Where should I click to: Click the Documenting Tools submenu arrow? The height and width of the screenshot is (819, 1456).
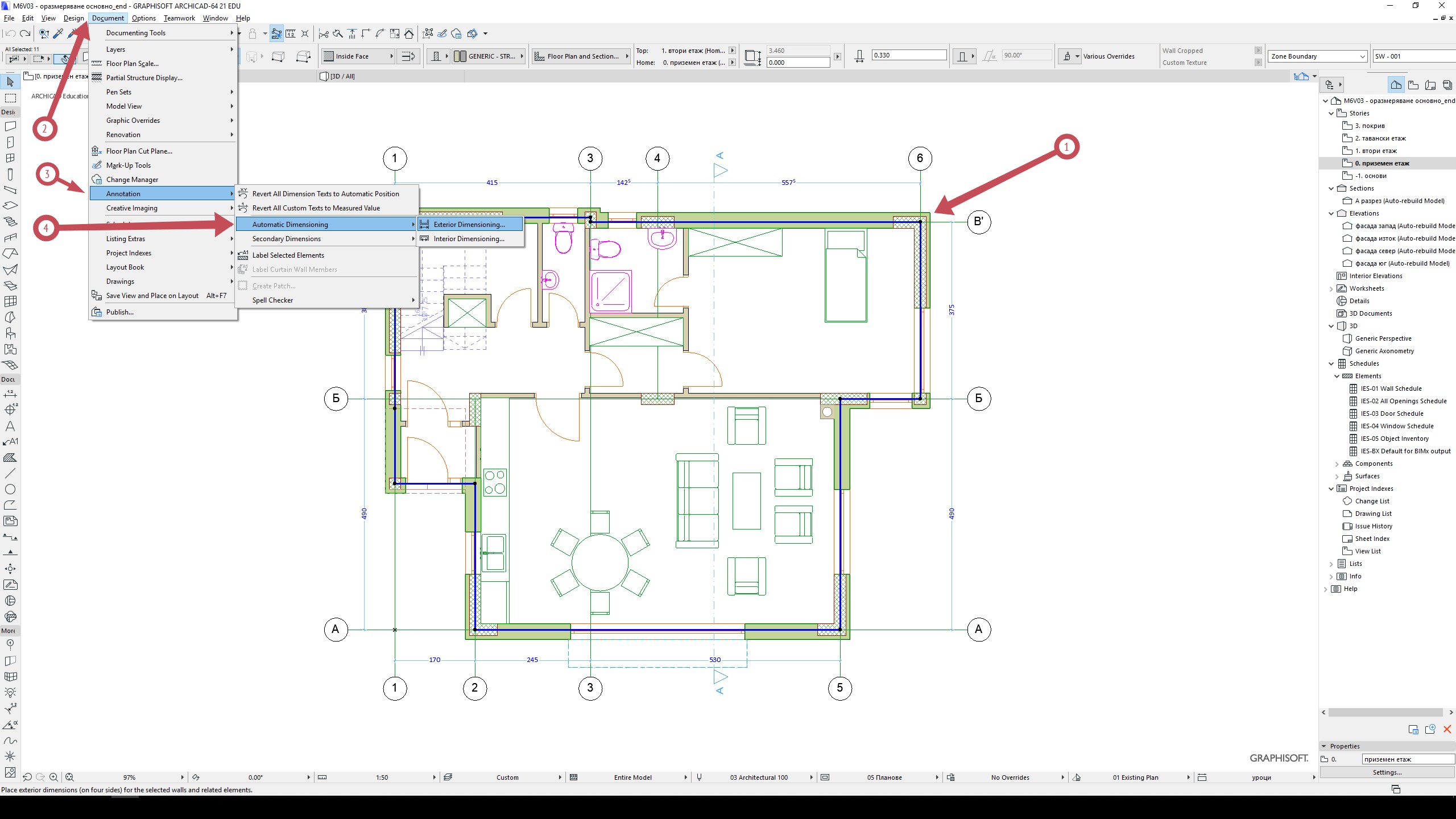point(231,32)
